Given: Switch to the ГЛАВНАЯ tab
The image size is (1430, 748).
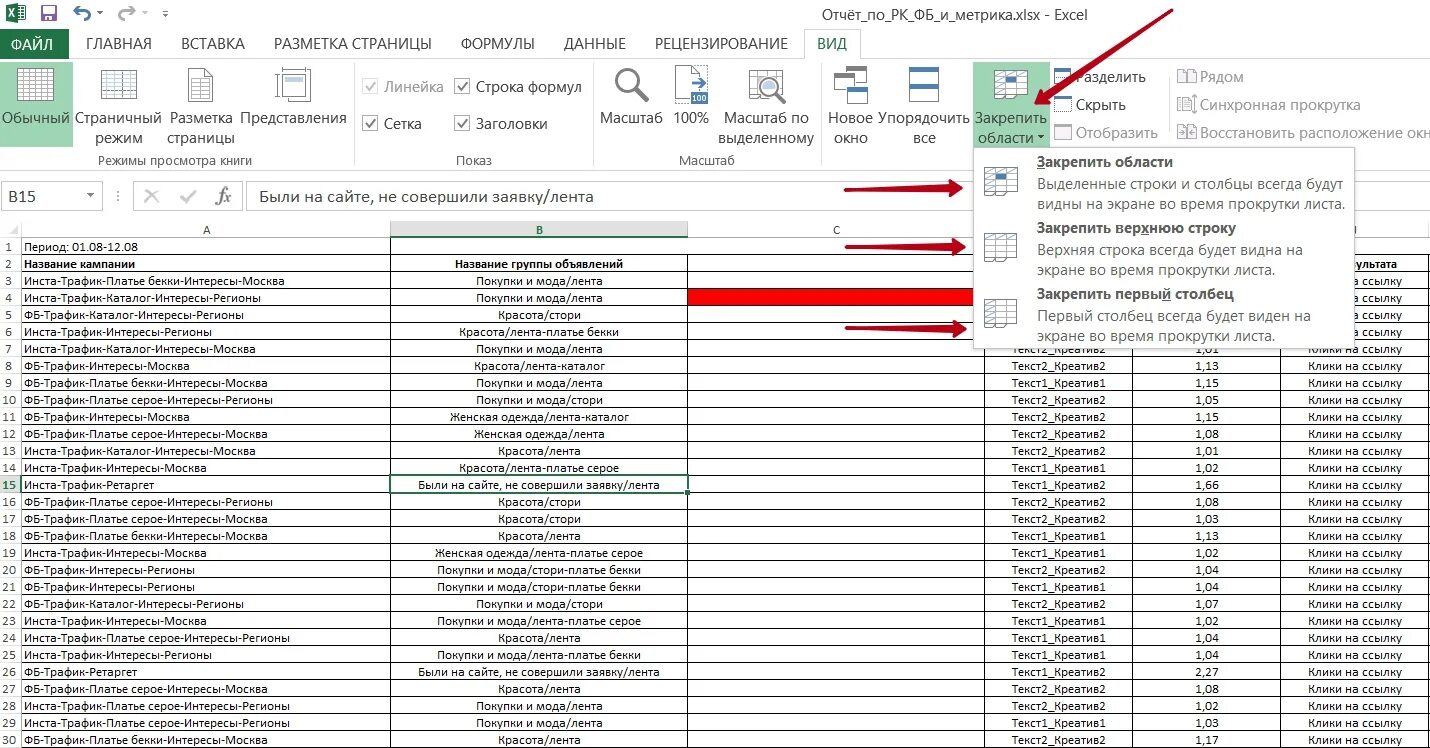Looking at the screenshot, I should (118, 44).
